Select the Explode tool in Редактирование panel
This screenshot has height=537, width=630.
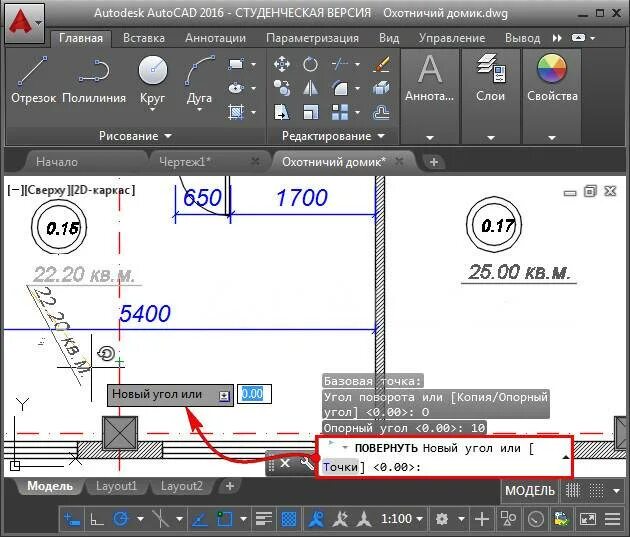[x=380, y=88]
